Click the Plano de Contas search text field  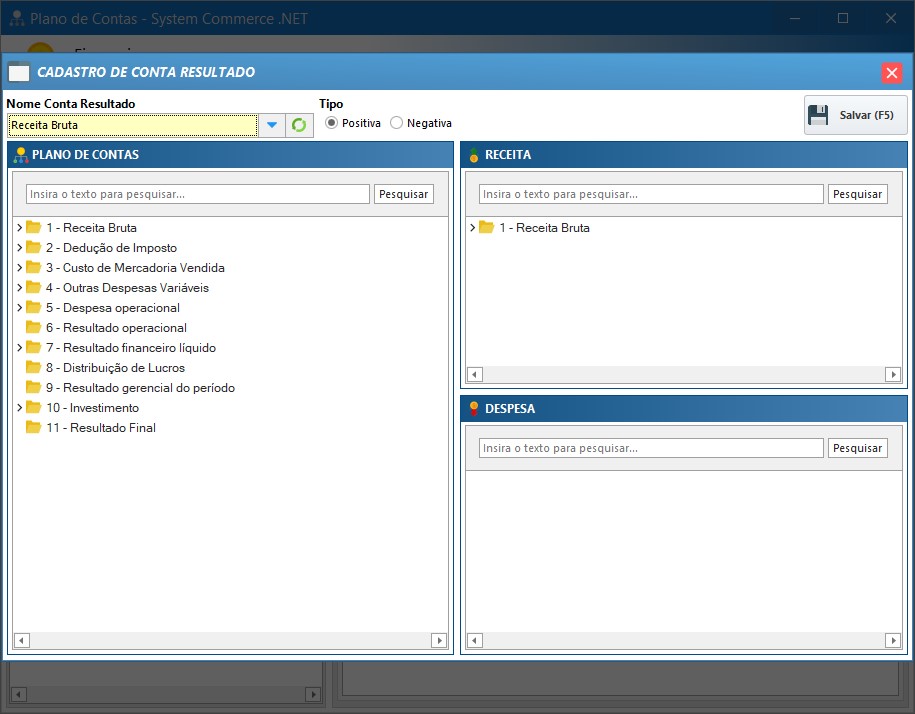198,194
